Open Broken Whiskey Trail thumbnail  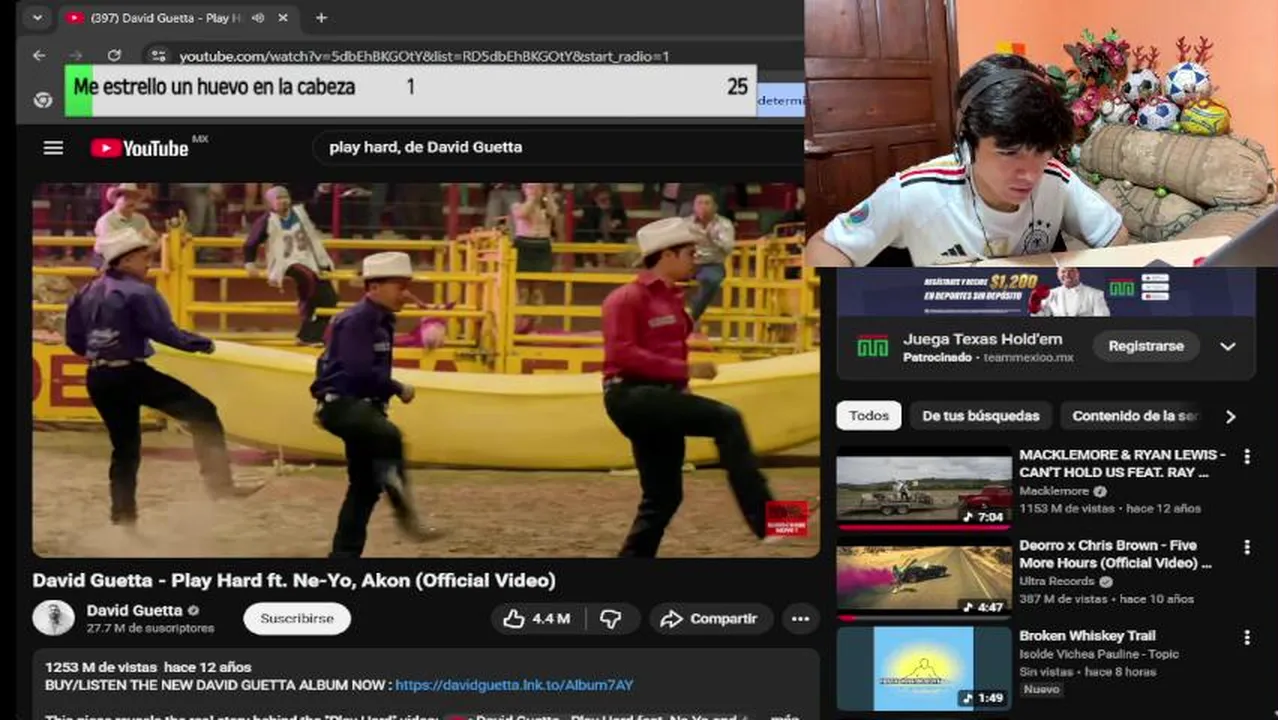click(x=924, y=668)
